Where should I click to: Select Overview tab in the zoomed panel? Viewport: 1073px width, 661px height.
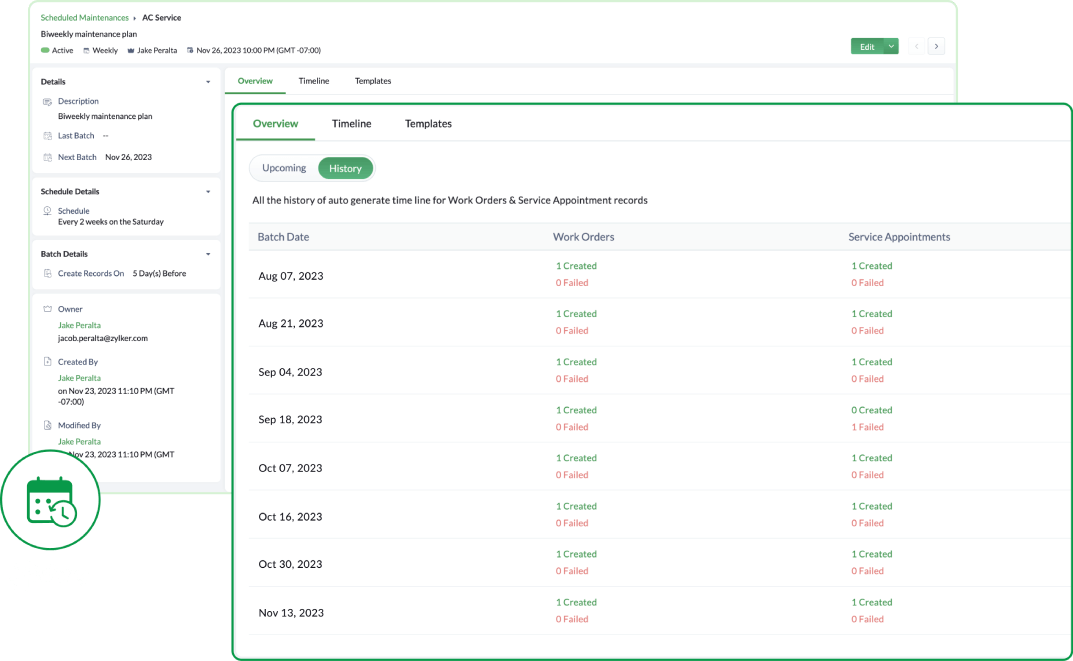275,124
